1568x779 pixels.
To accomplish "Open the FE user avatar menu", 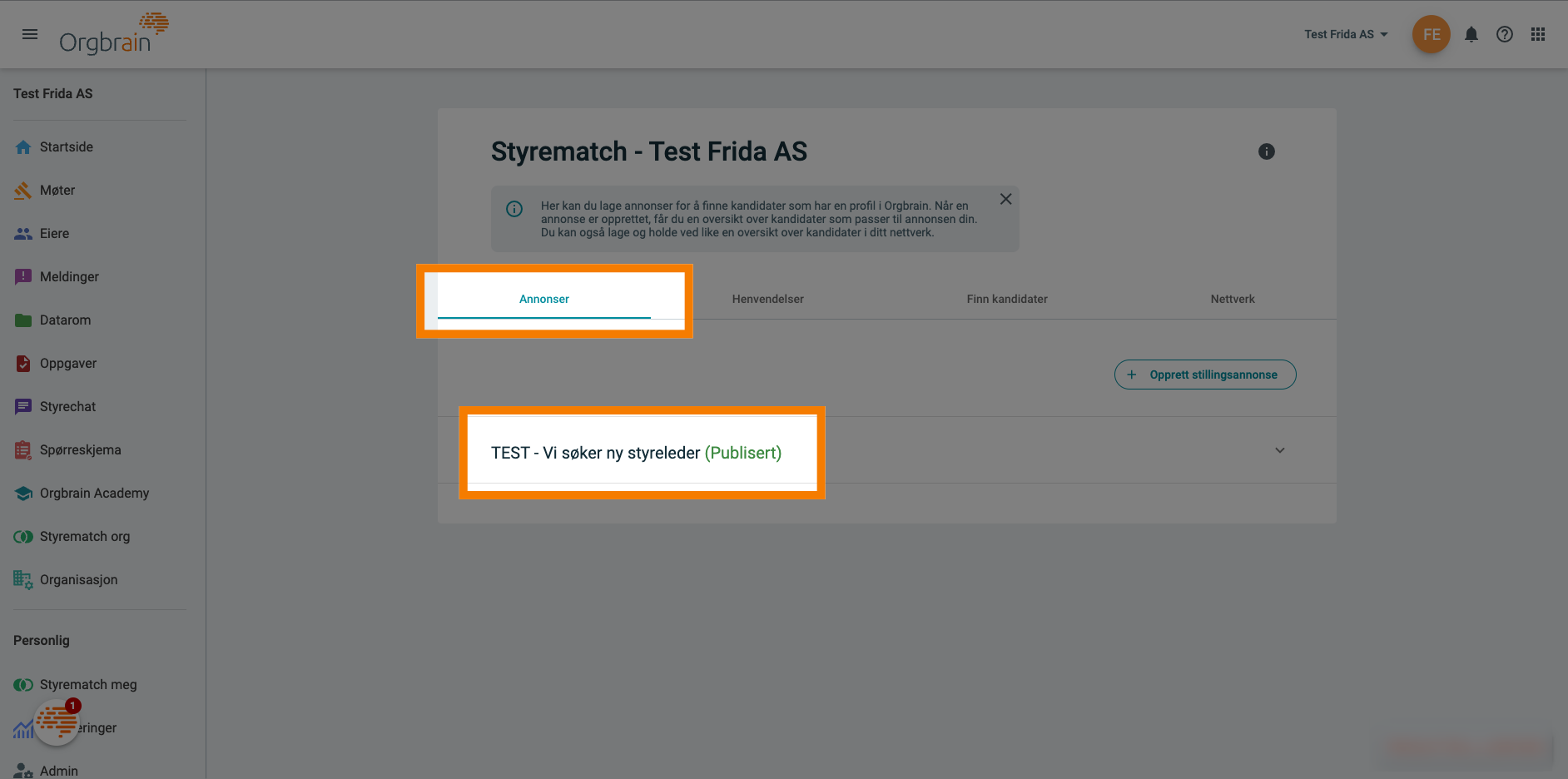I will tap(1432, 34).
